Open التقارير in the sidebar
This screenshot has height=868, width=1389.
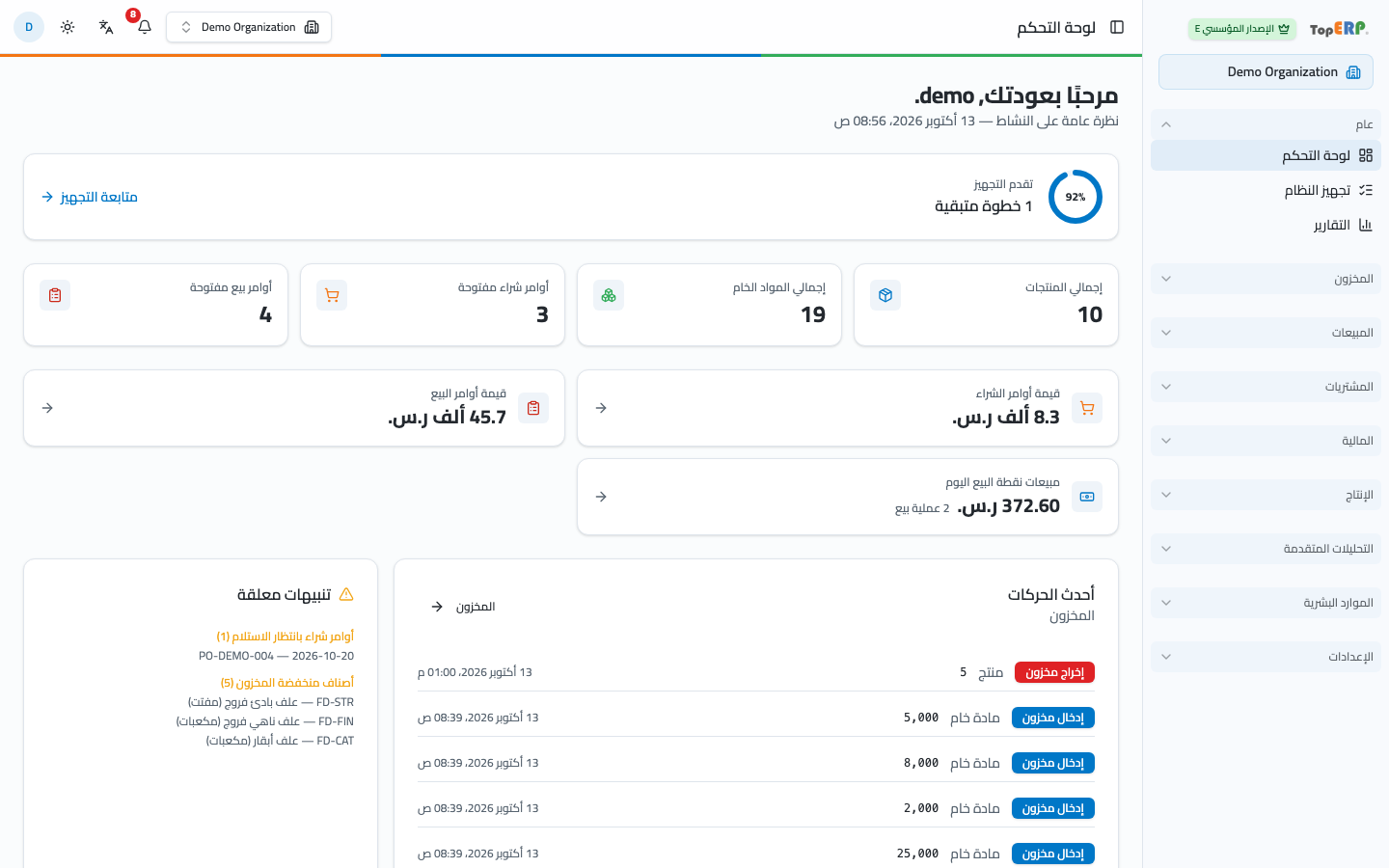click(x=1266, y=225)
